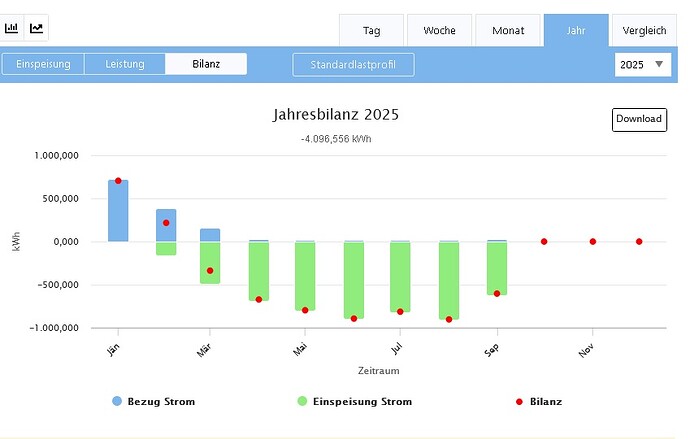Viewport: 690px width, 439px height.
Task: Select the Leistung view
Action: point(125,64)
